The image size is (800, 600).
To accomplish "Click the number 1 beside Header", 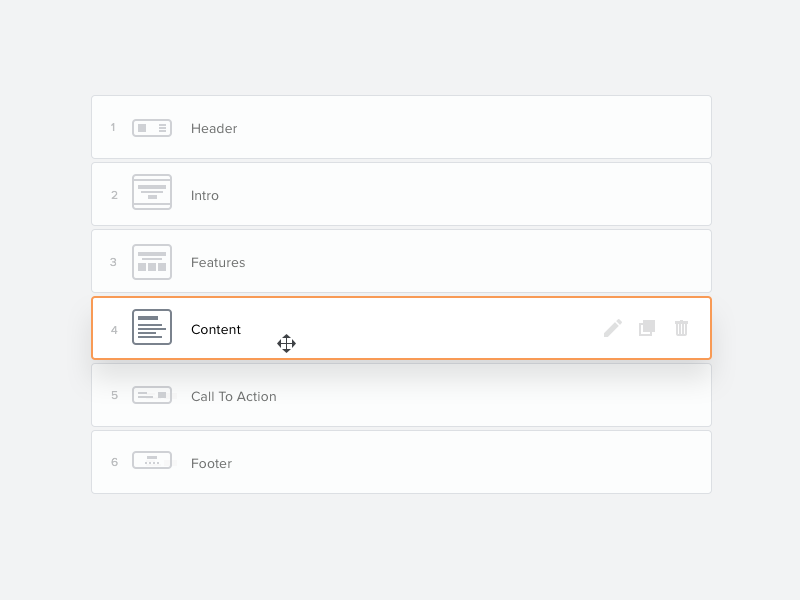I will [113, 128].
